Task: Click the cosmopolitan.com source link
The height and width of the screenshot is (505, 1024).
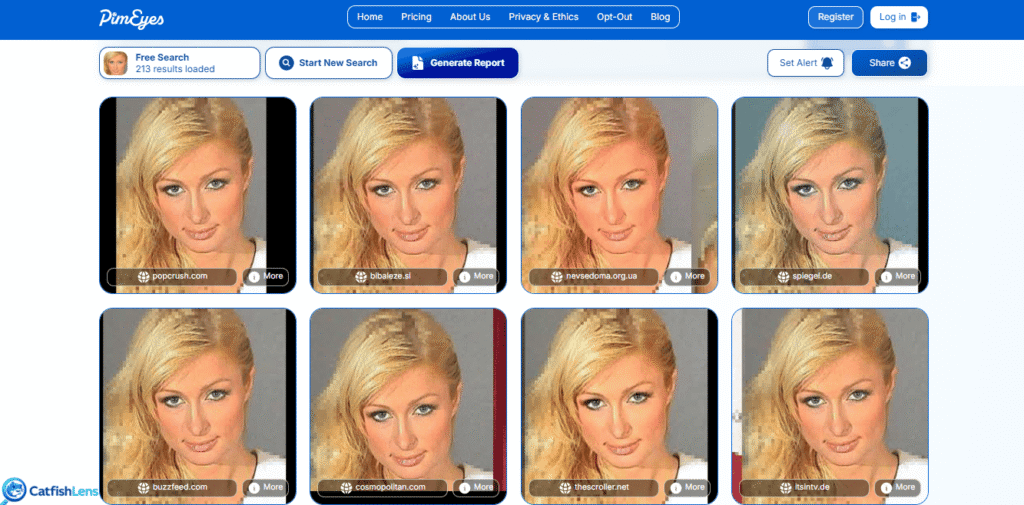Action: click(x=383, y=487)
